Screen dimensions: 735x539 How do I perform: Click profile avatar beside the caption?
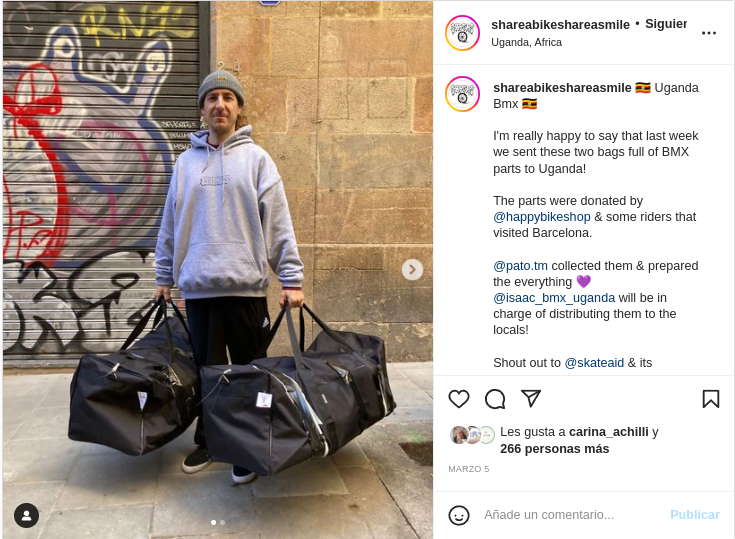[x=462, y=94]
